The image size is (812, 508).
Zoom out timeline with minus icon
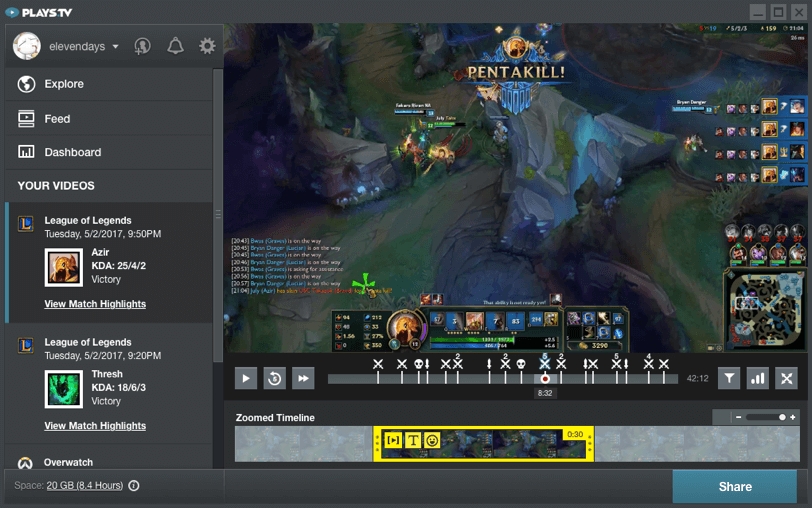pyautogui.click(x=738, y=417)
